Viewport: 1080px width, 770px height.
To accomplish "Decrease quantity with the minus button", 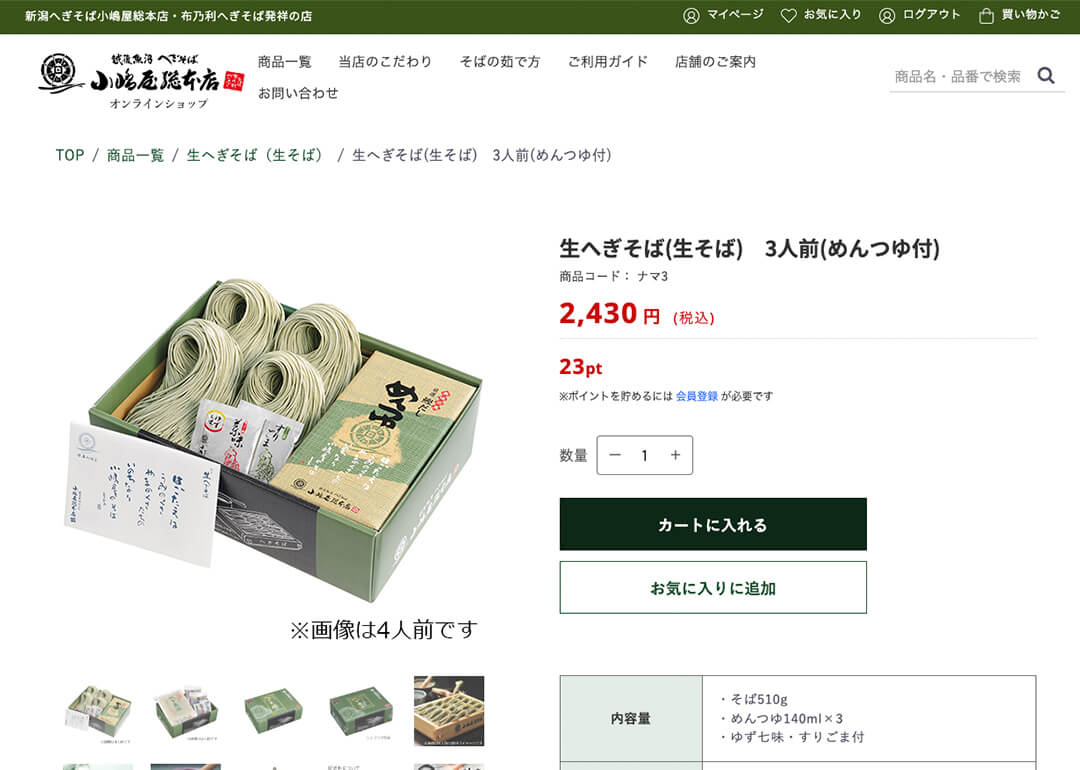I will click(615, 455).
